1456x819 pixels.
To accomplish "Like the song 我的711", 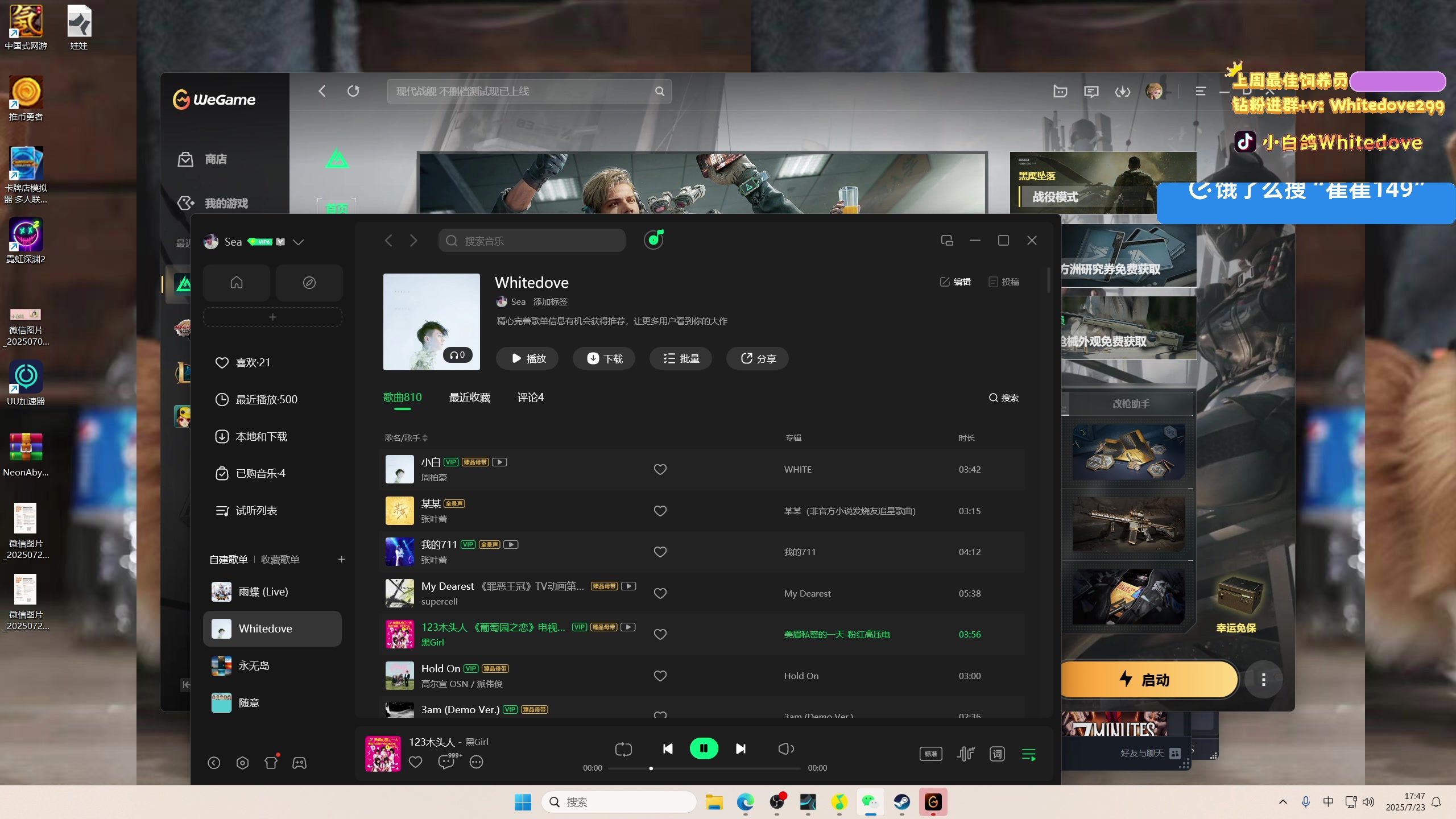I will 660,552.
